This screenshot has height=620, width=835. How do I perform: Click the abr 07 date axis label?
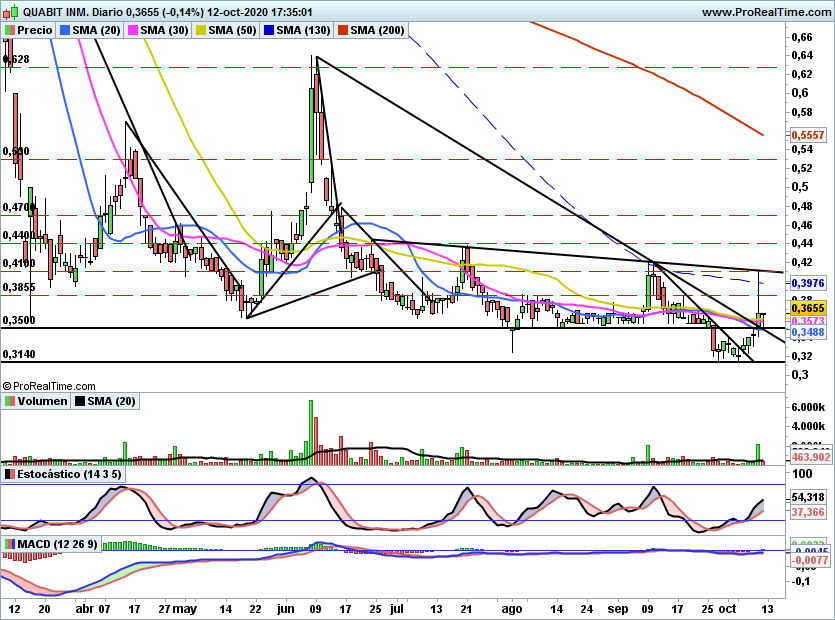93,609
